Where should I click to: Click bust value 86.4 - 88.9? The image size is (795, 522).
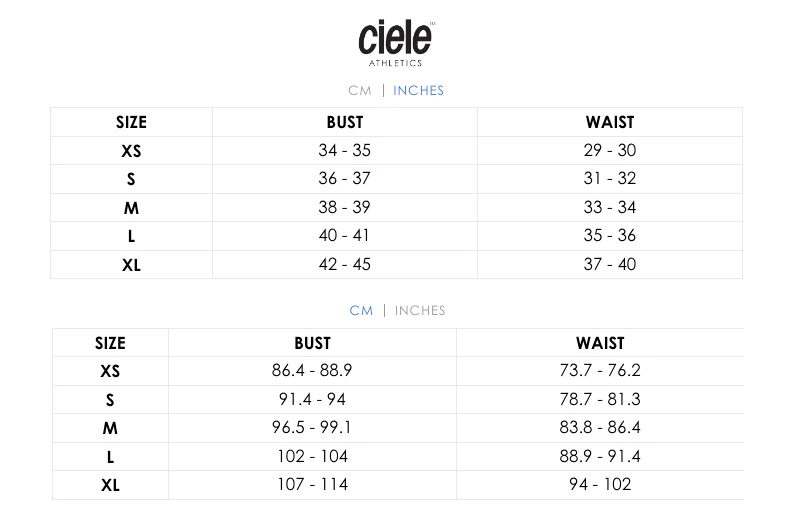coord(312,370)
